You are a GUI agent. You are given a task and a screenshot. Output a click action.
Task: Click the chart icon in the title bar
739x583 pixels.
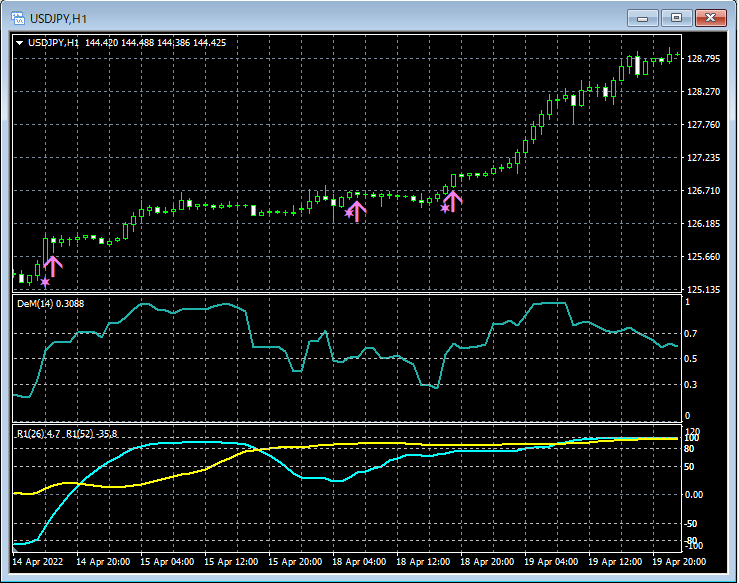18,17
